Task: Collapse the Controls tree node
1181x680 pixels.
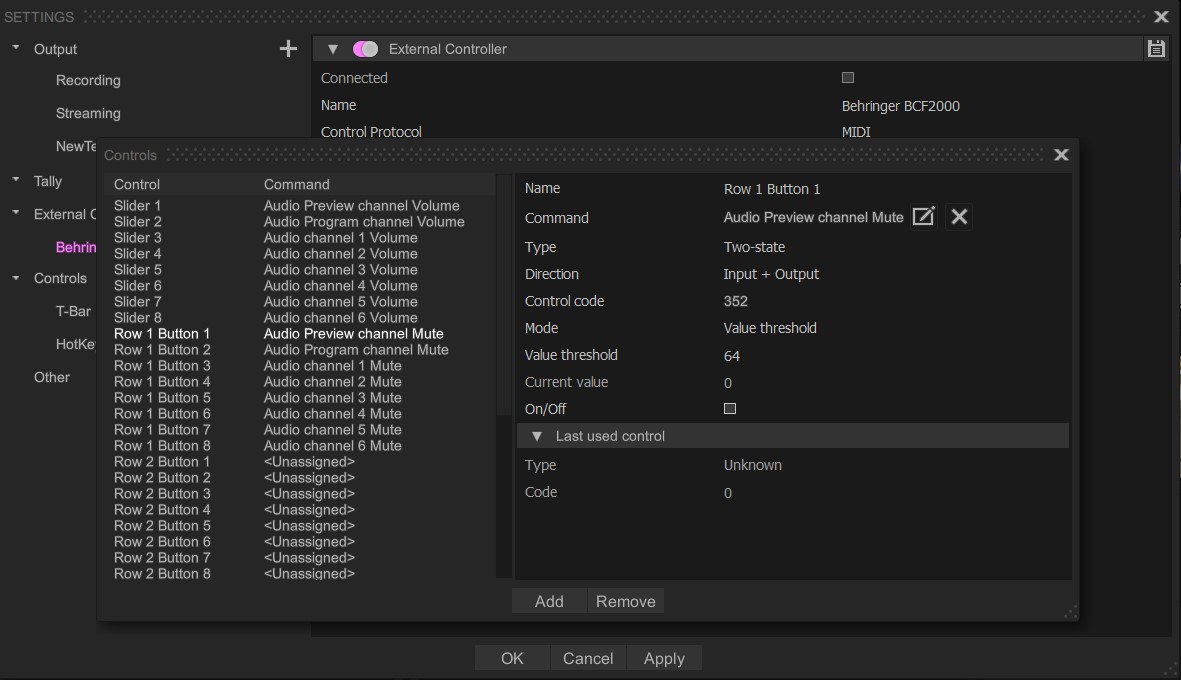Action: (16, 278)
